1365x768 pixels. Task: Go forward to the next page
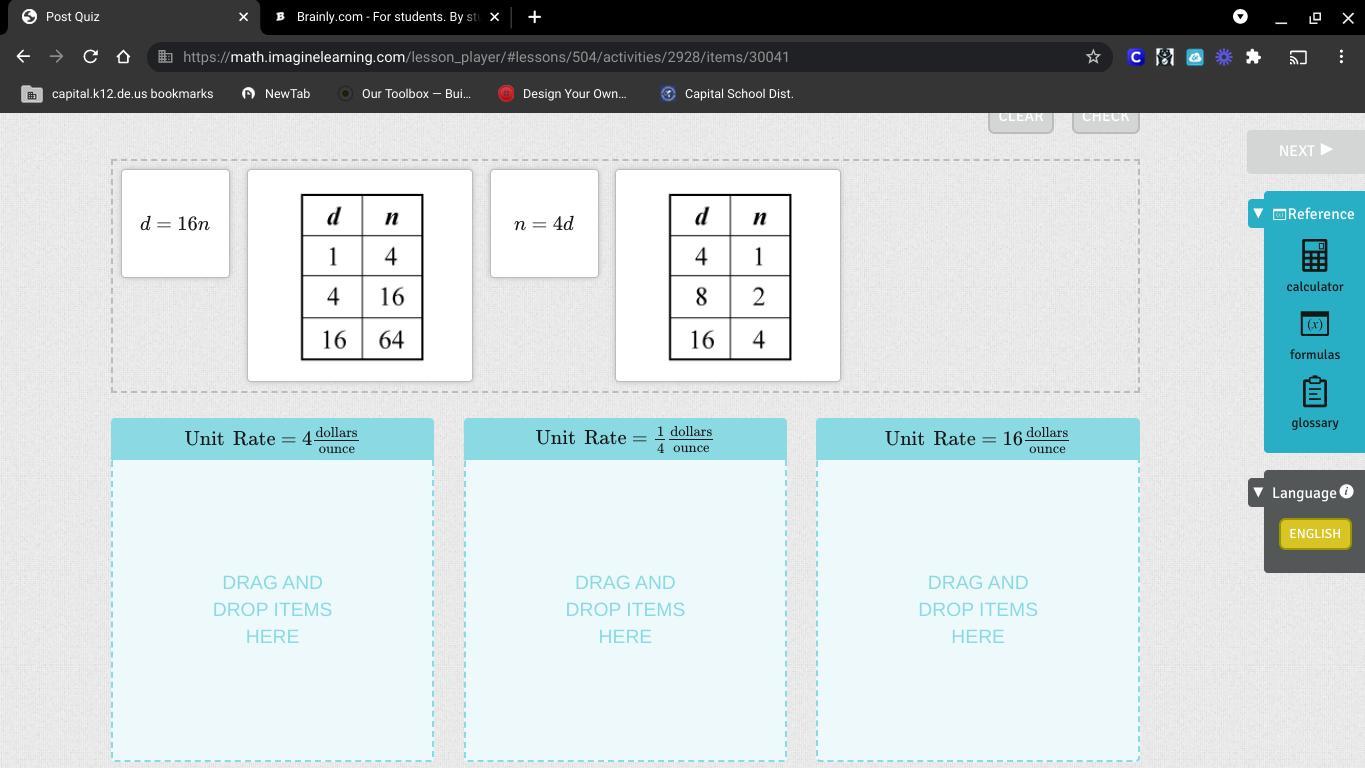point(56,57)
